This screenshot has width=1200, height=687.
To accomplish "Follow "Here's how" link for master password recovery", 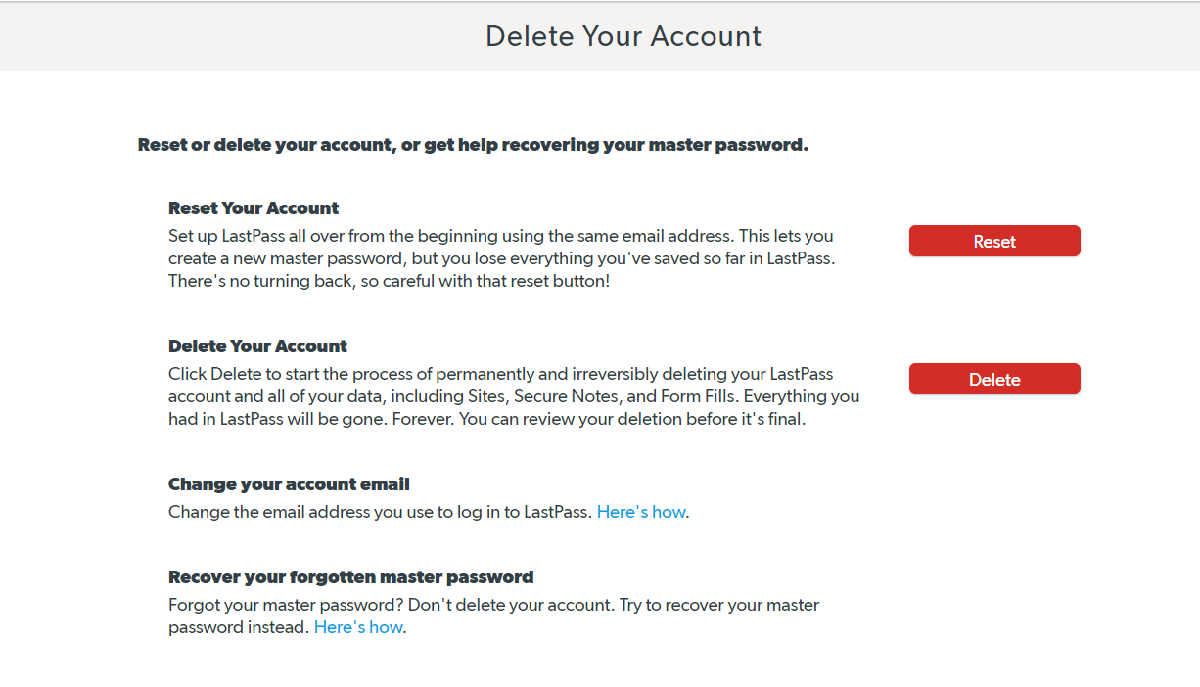I will click(x=358, y=628).
